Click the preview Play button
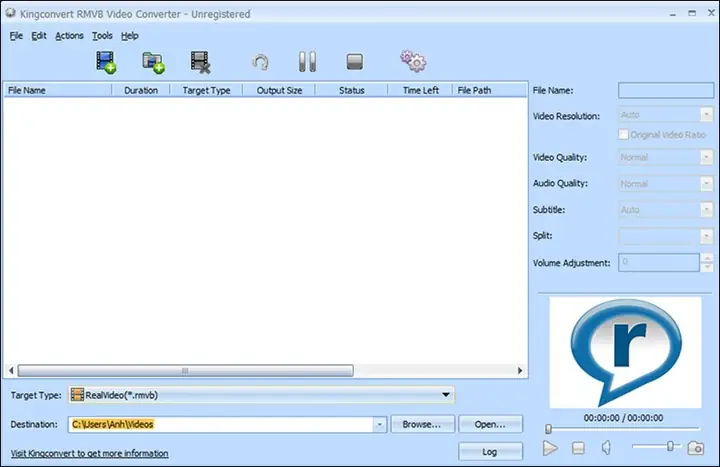Screen dimensions: 720x467 point(550,448)
